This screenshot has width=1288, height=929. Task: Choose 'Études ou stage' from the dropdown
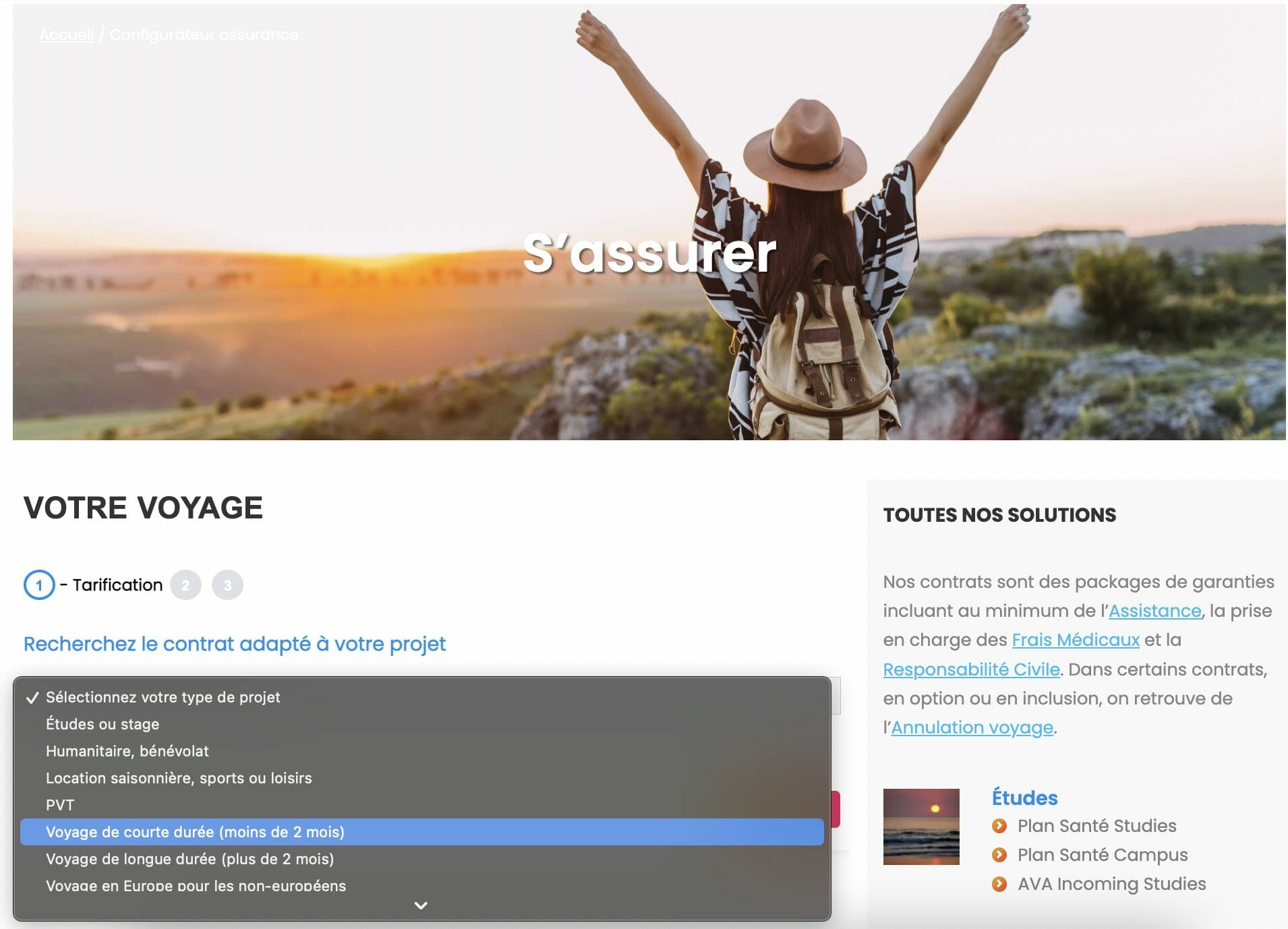point(103,724)
